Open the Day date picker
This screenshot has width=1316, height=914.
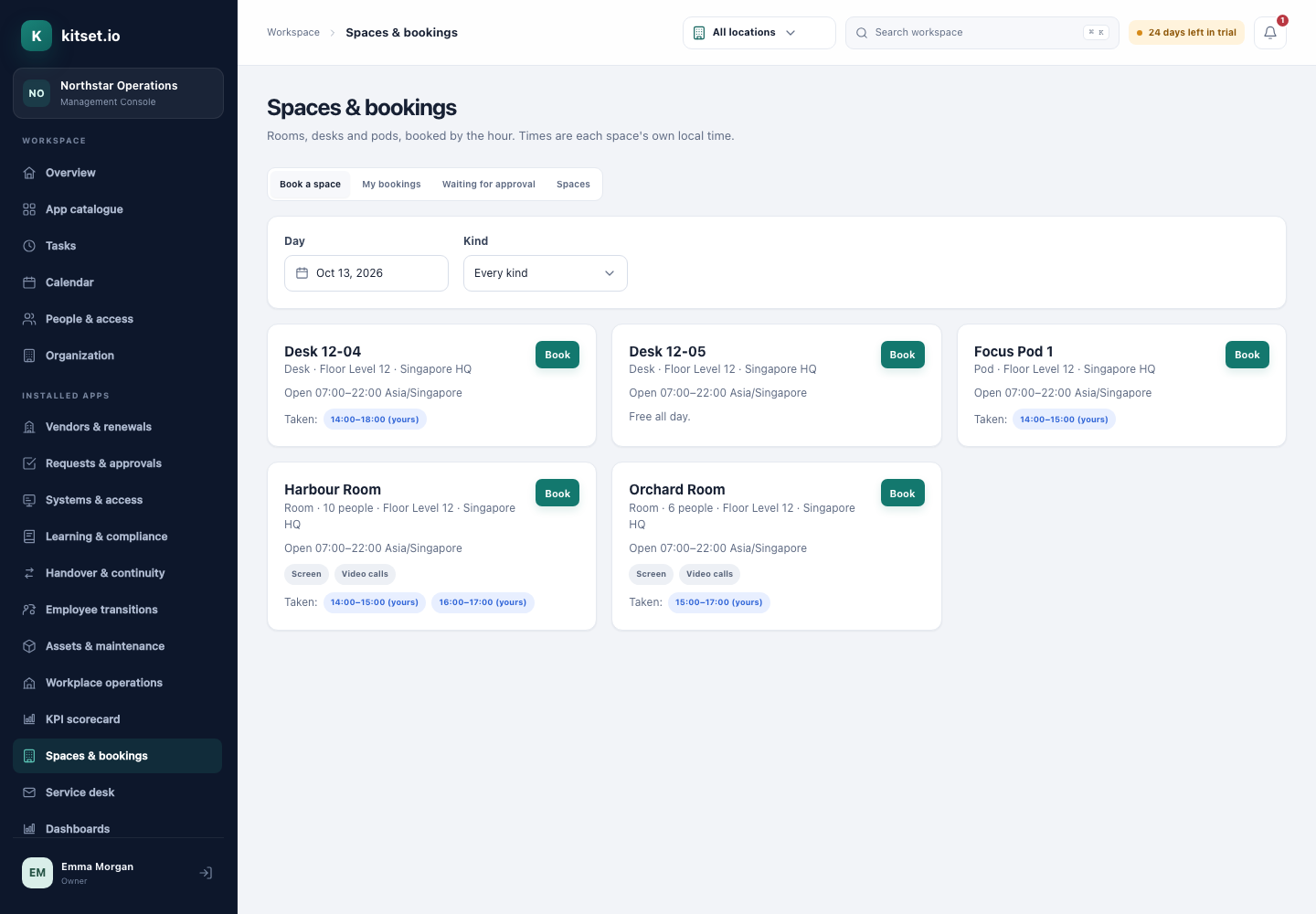(366, 273)
